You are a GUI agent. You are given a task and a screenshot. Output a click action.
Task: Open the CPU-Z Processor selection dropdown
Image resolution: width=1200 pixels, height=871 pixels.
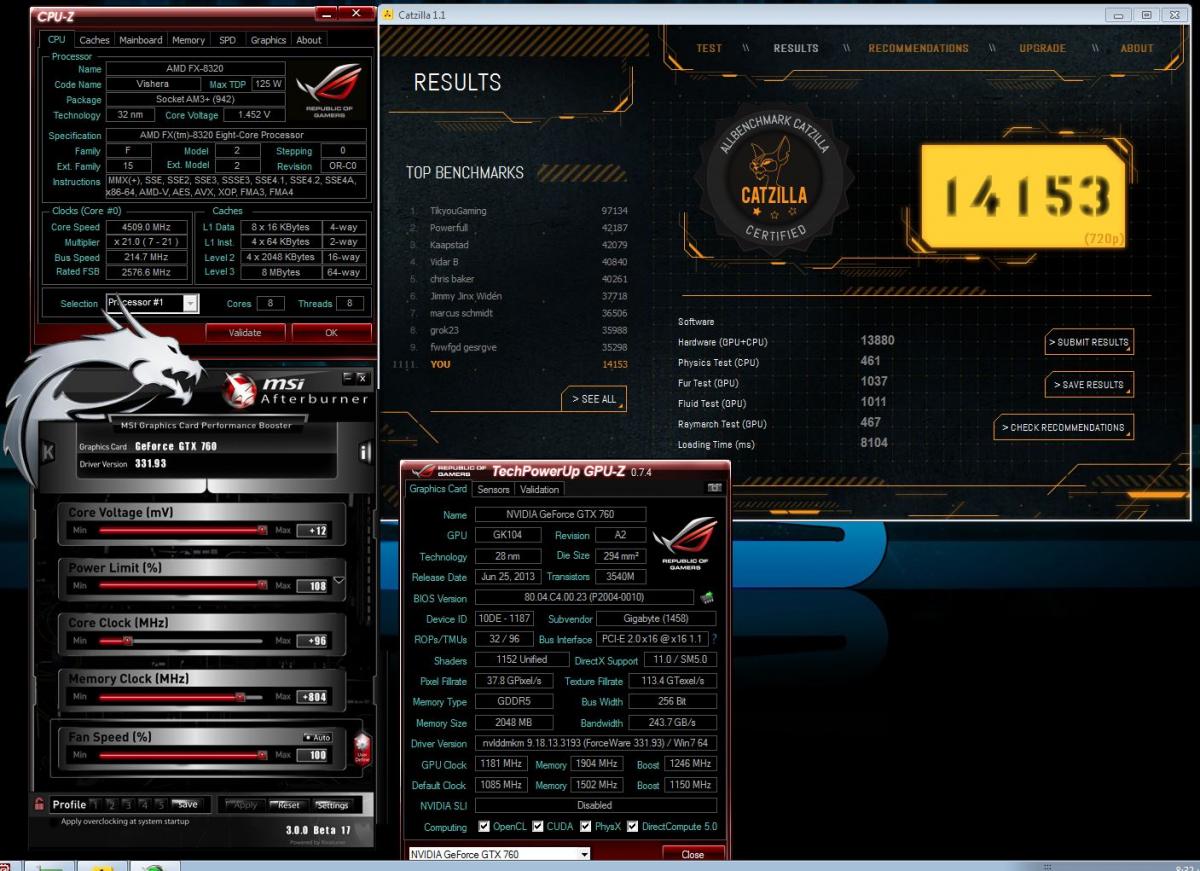(x=190, y=304)
